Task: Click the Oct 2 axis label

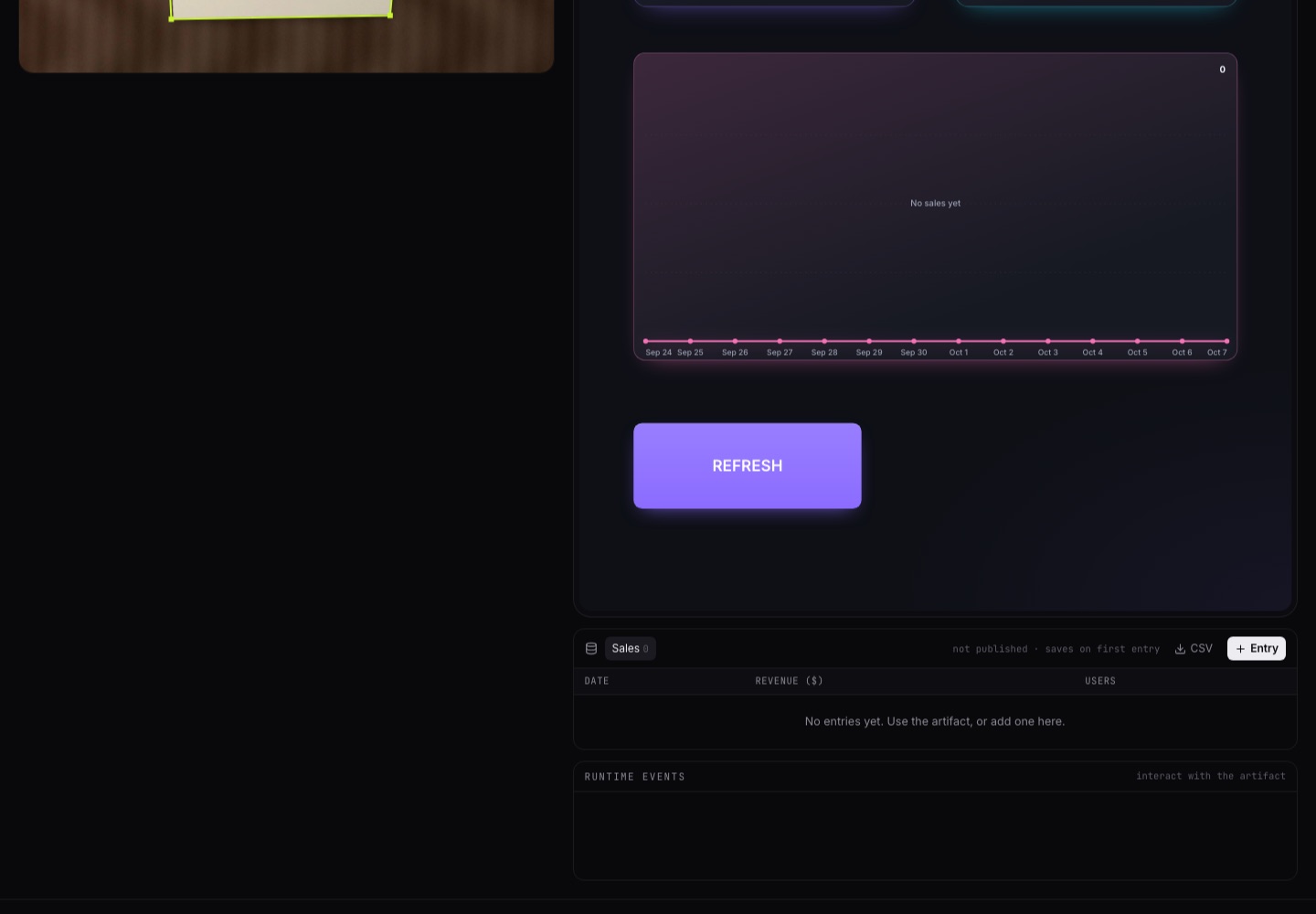Action: 1003,353
